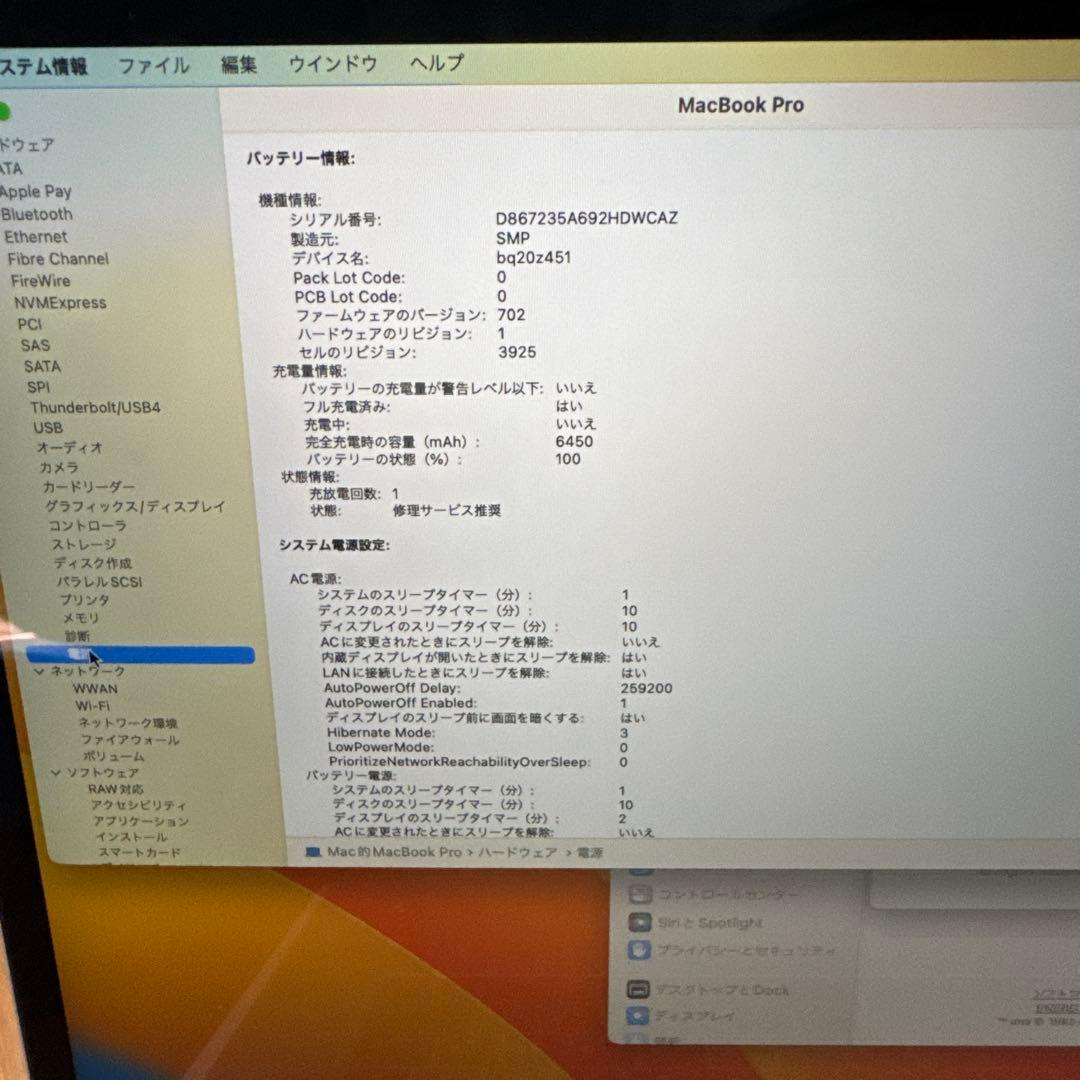Screen dimensions: 1080x1080
Task: Click the ディスプレイ icon in settings list
Action: (x=639, y=1017)
